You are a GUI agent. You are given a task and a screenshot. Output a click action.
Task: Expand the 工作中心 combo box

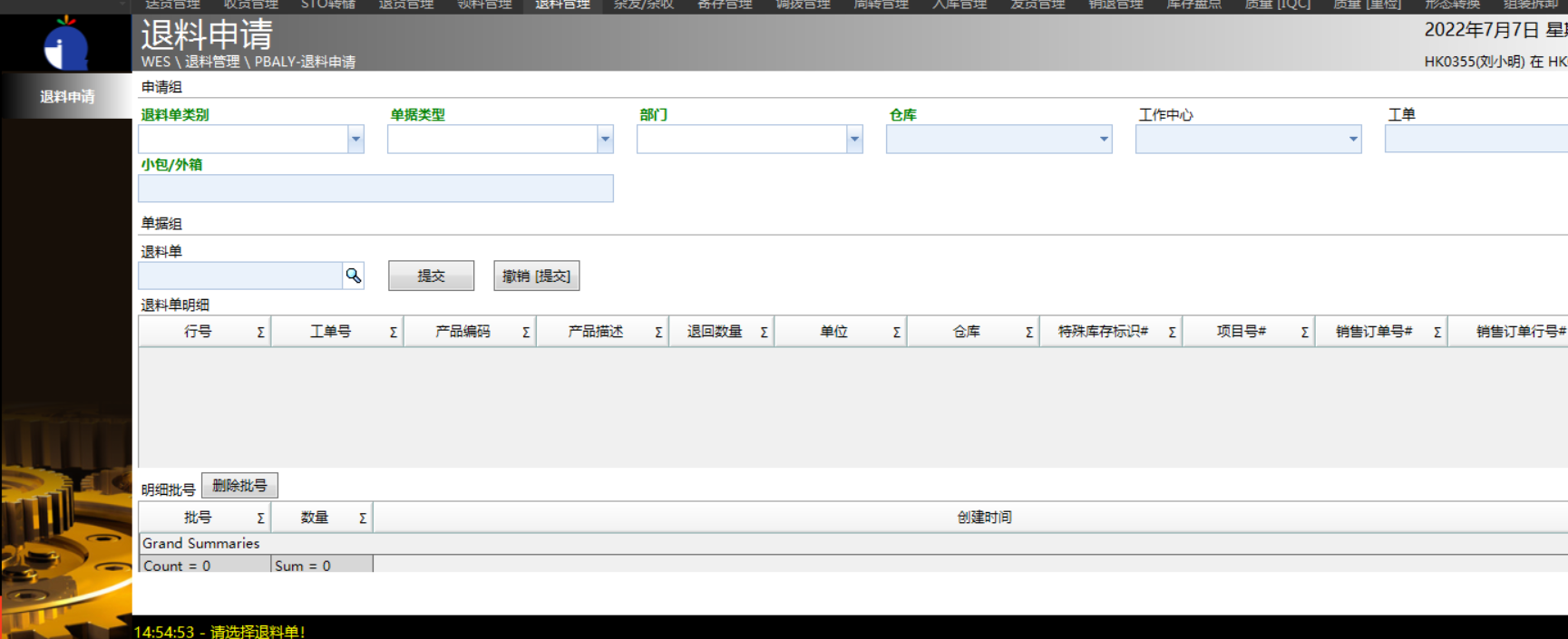(x=1352, y=140)
